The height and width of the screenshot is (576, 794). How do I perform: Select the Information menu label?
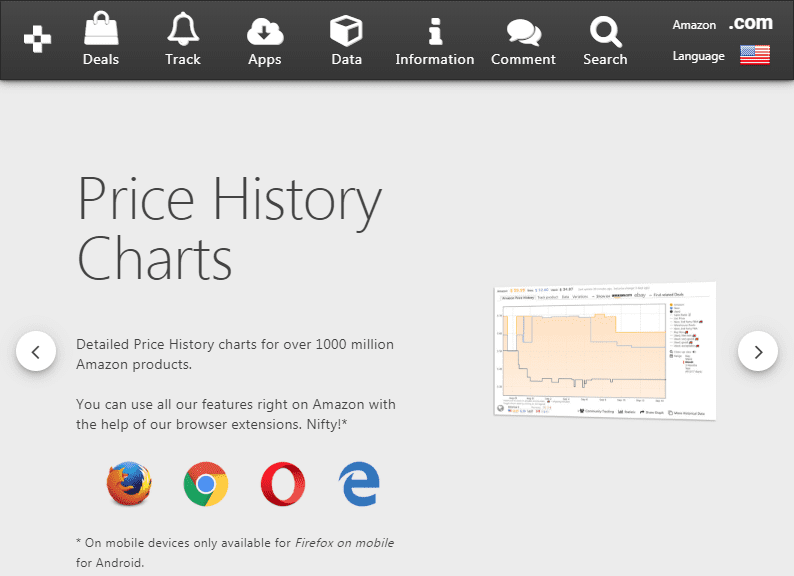(x=434, y=59)
